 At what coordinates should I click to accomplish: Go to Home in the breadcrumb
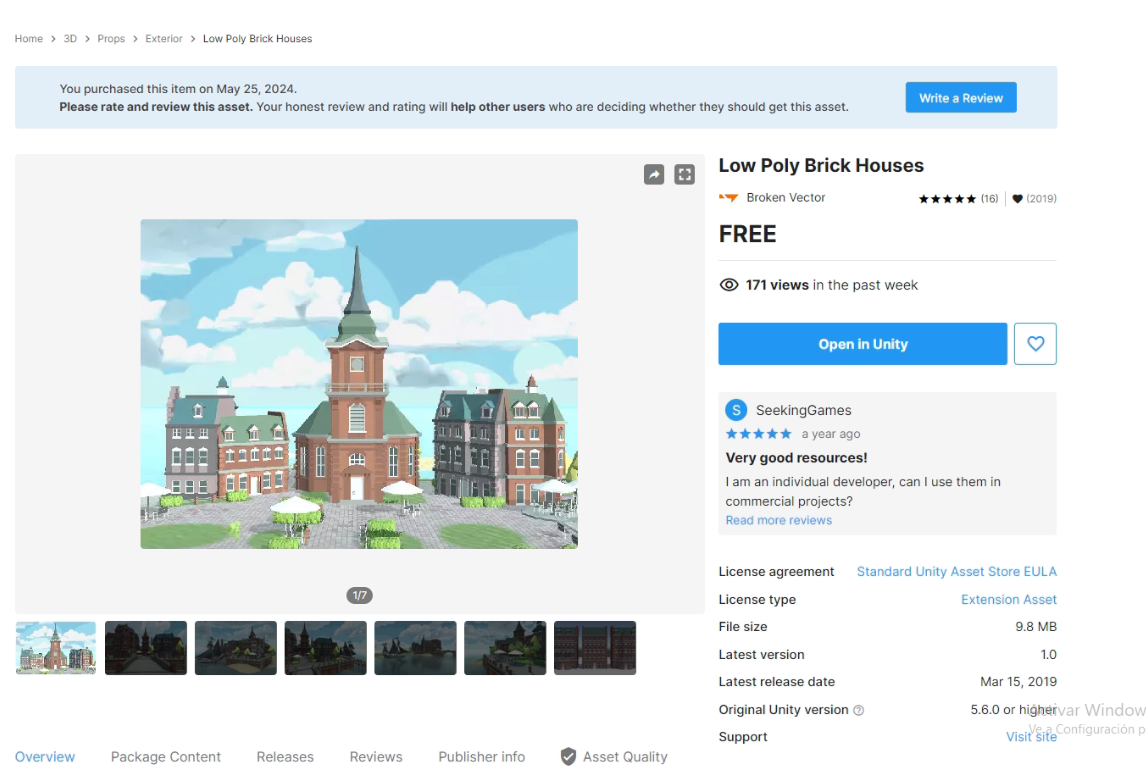tap(29, 39)
